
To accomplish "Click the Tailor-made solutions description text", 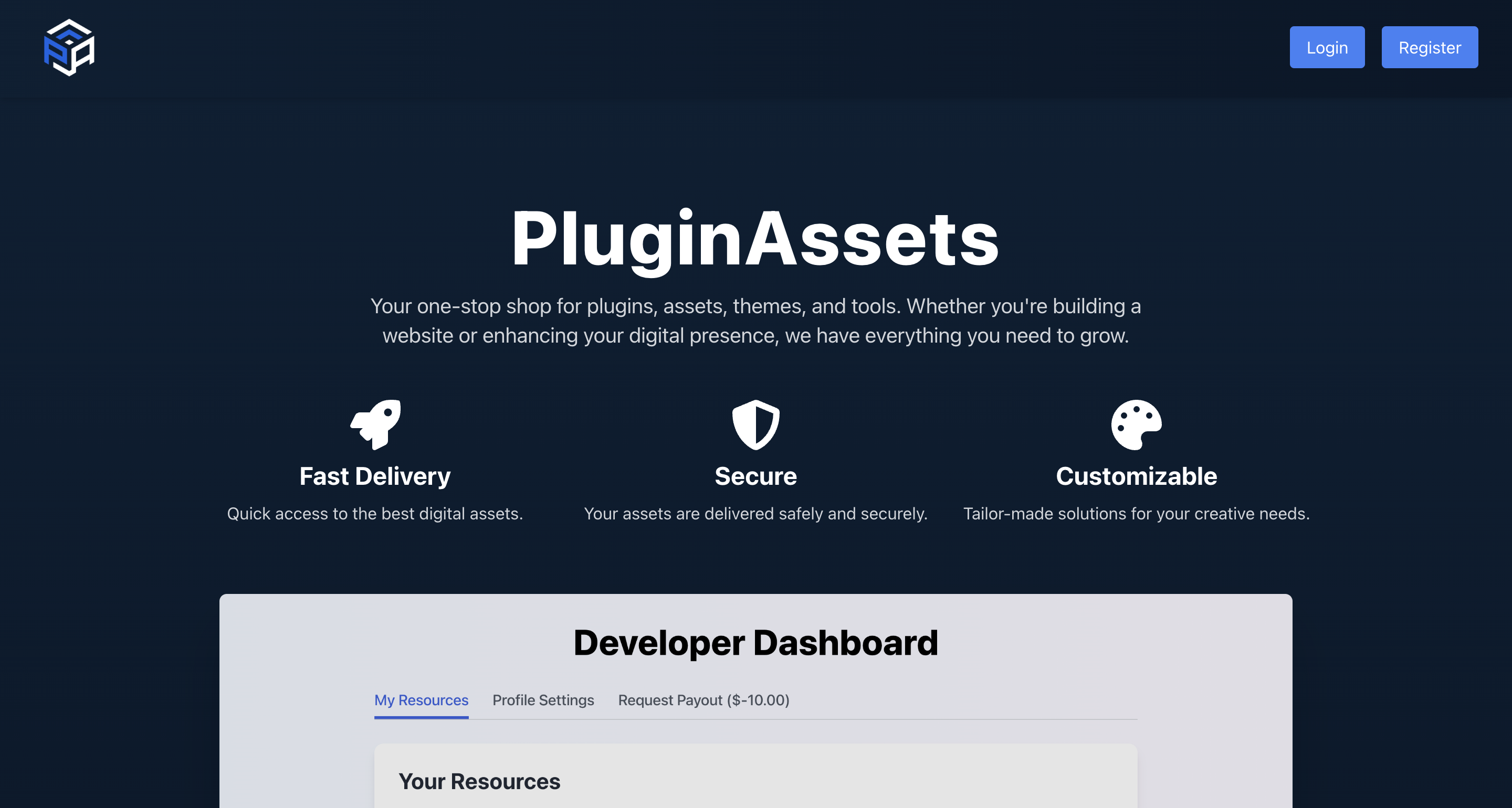I will pyautogui.click(x=1136, y=514).
